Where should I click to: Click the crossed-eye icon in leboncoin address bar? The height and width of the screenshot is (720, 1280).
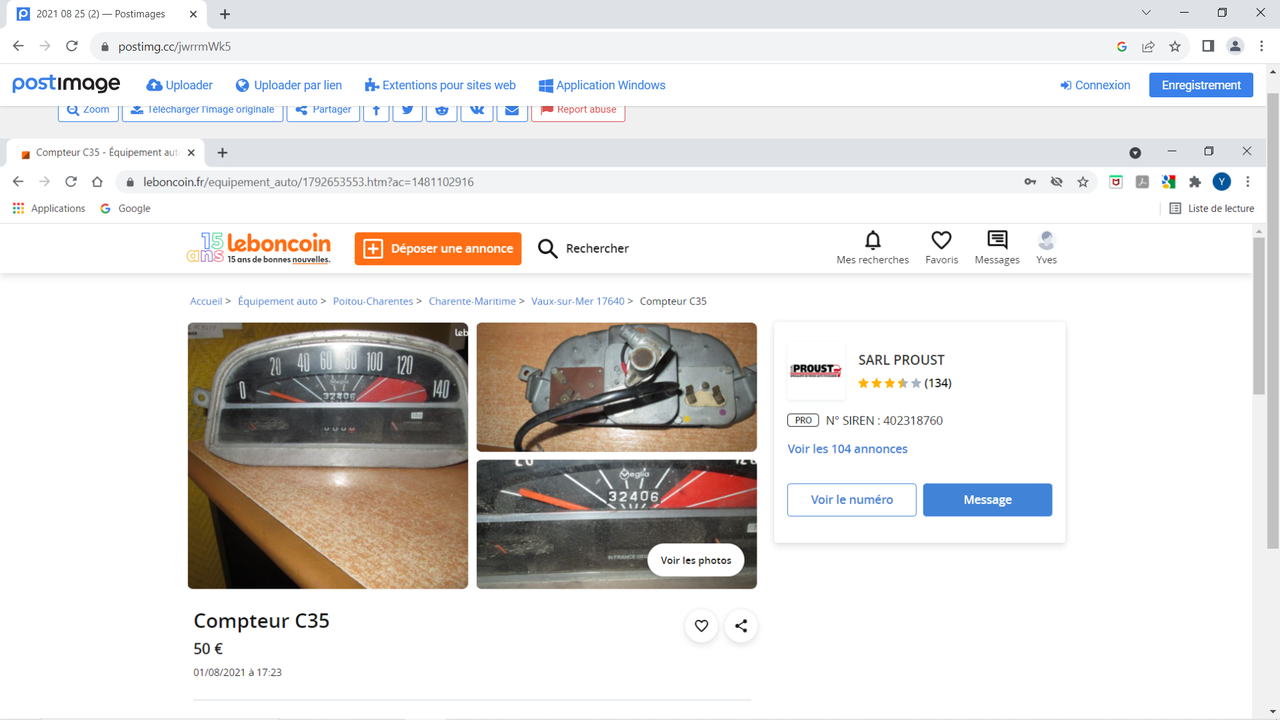[1056, 182]
